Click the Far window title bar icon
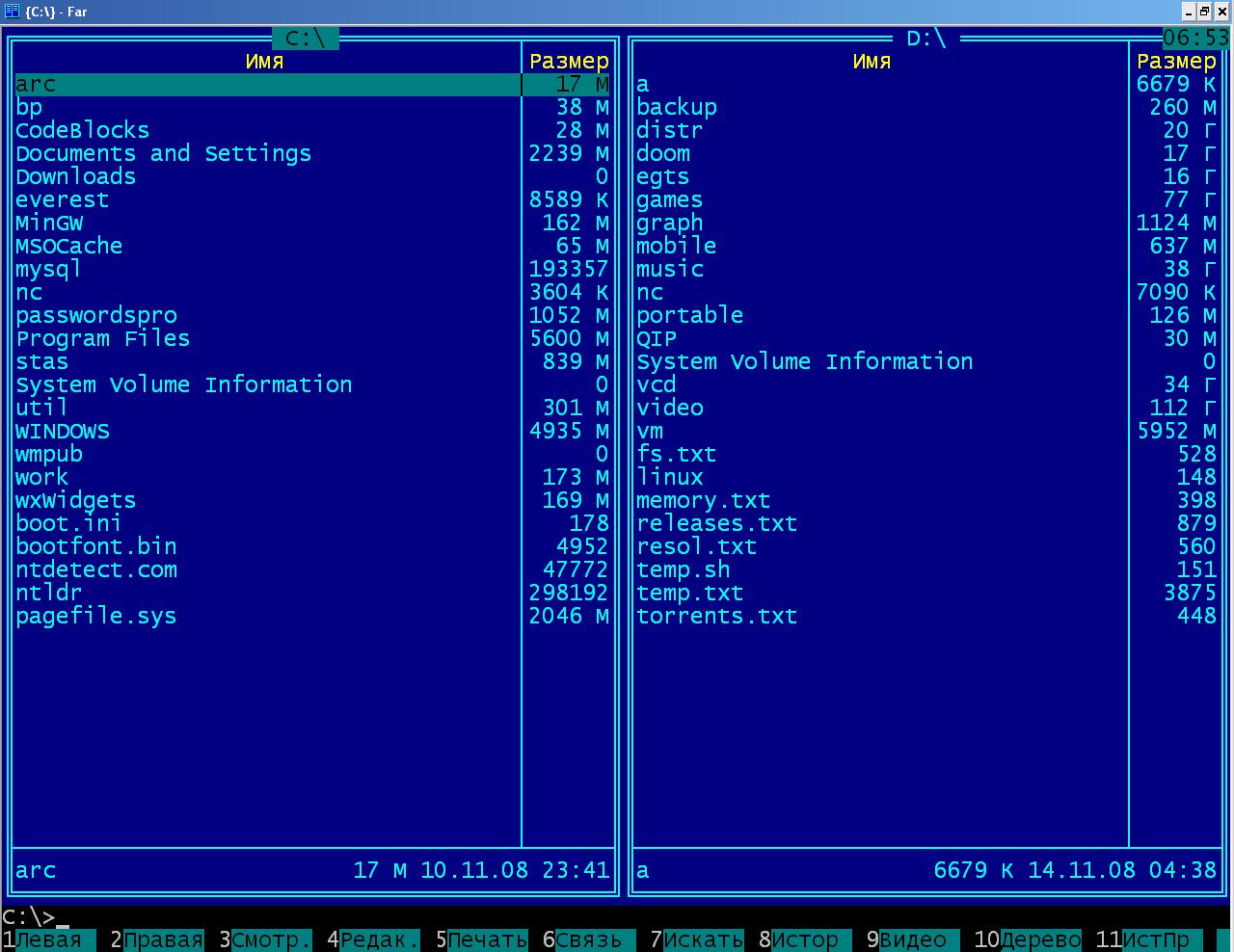Image resolution: width=1234 pixels, height=952 pixels. [12, 12]
